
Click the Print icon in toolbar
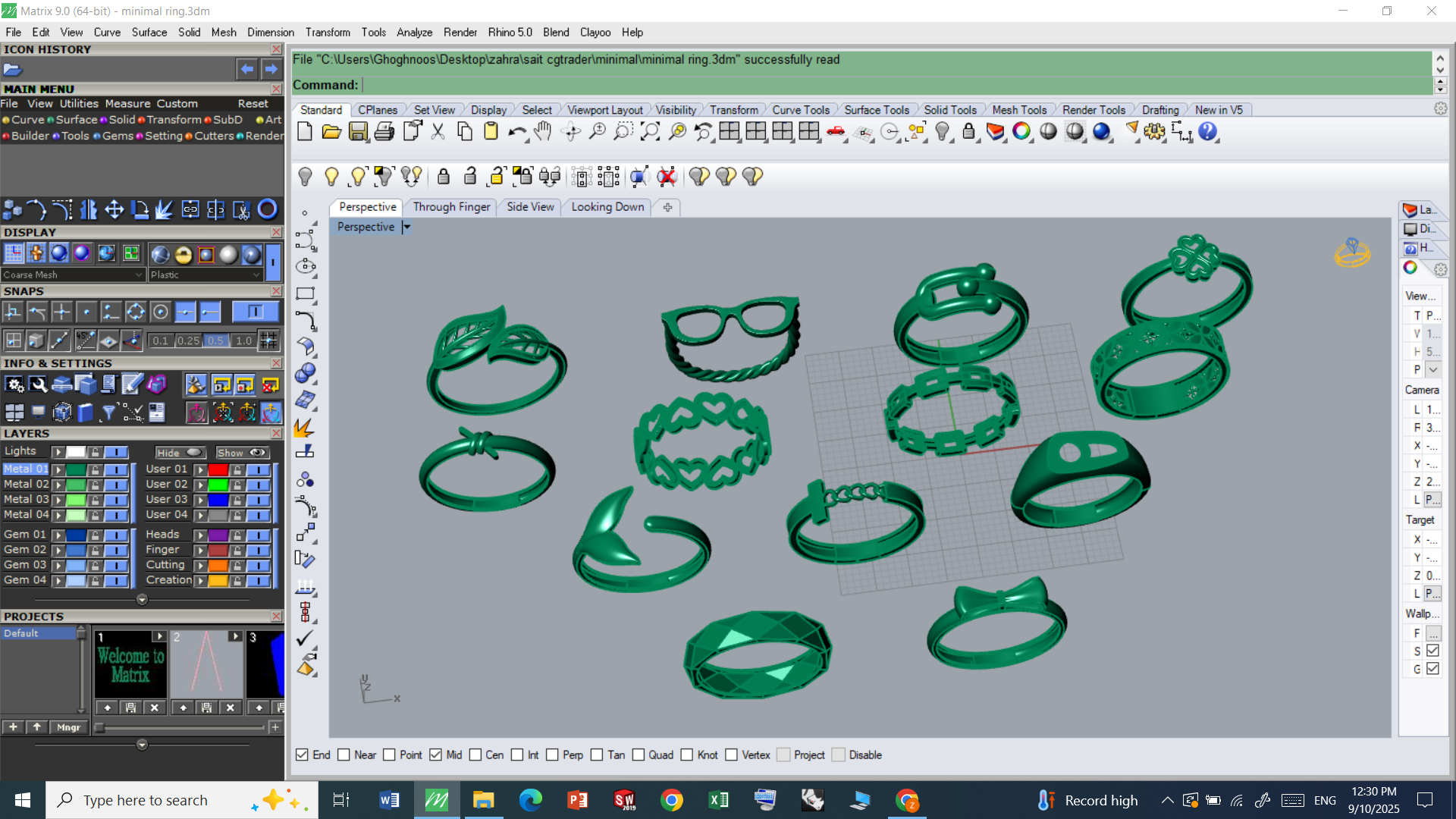(x=384, y=132)
